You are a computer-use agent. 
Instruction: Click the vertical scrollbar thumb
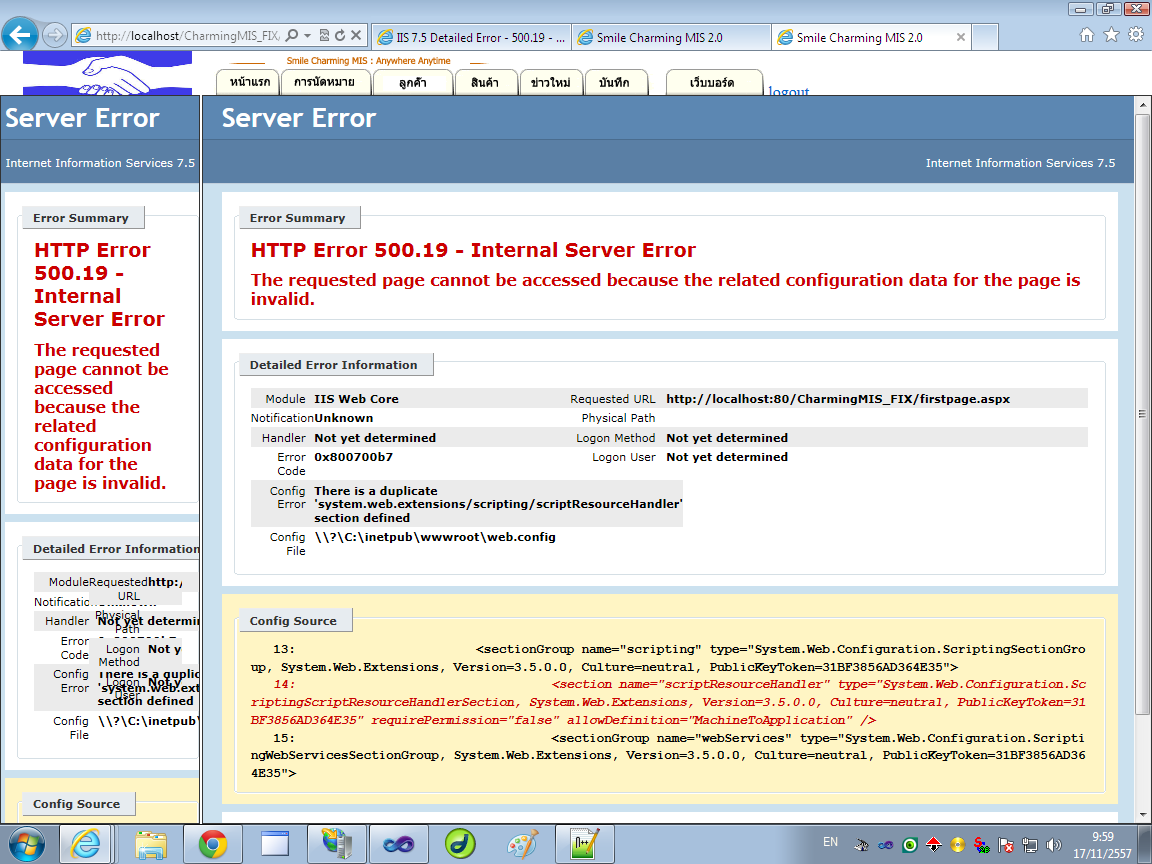tap(1142, 414)
